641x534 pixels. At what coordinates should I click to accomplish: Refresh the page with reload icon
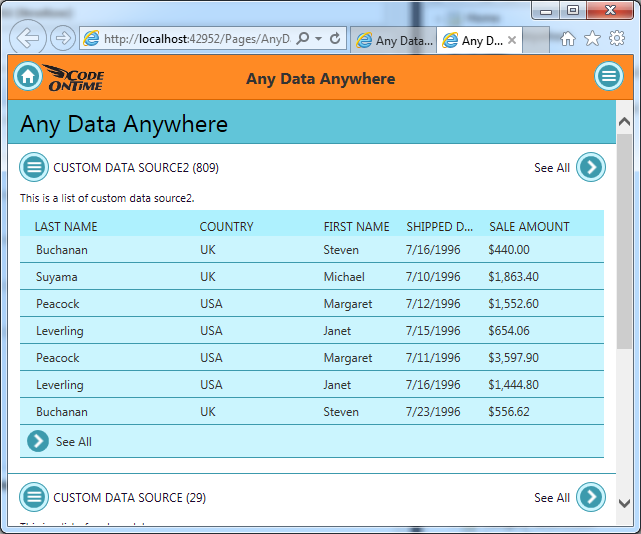click(335, 38)
